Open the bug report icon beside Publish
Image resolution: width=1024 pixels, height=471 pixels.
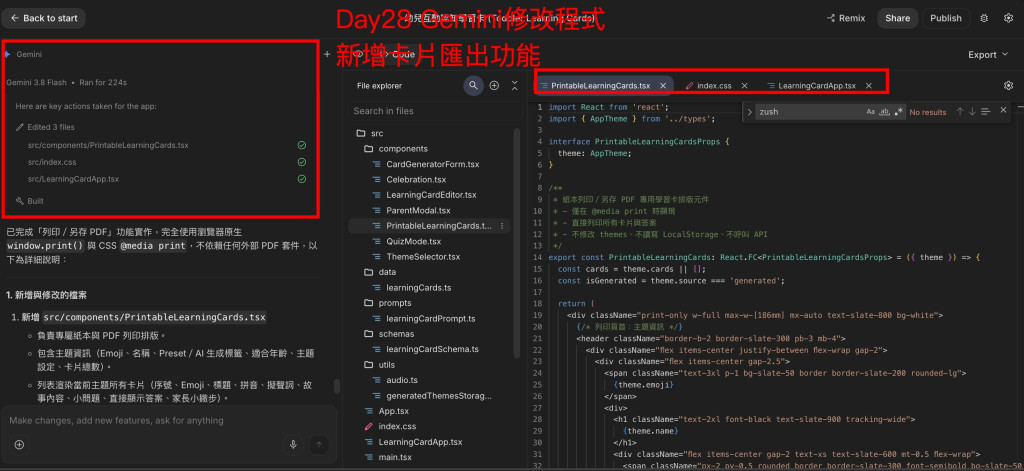coord(984,18)
